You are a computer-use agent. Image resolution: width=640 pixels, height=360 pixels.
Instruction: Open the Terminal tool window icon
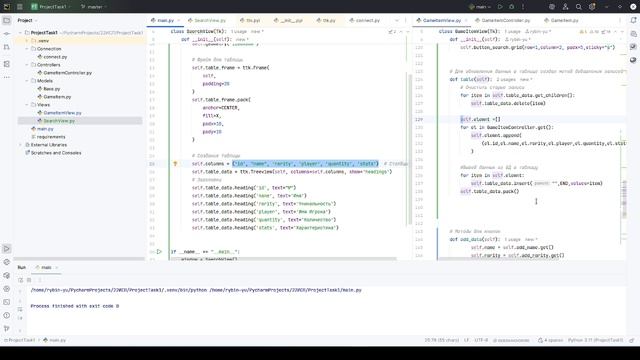coord(7,302)
